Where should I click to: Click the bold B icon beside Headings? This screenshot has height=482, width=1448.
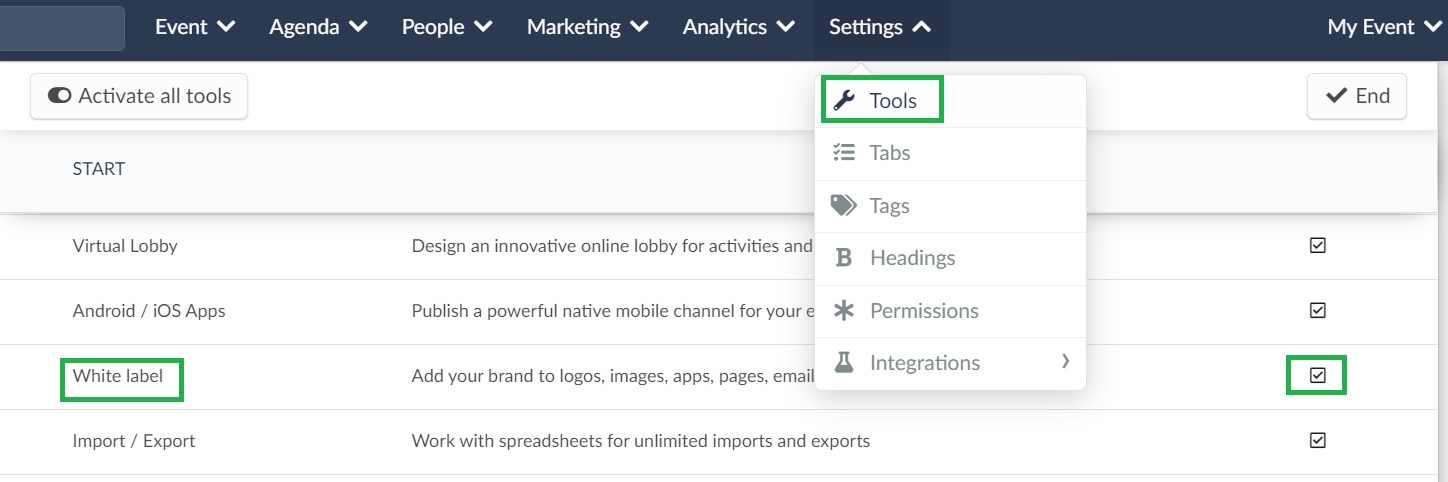pos(844,258)
